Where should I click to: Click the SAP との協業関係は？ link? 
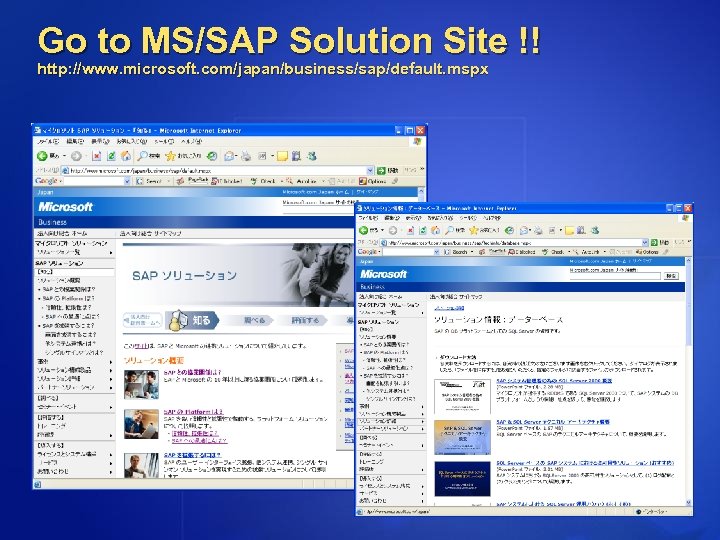[192, 372]
